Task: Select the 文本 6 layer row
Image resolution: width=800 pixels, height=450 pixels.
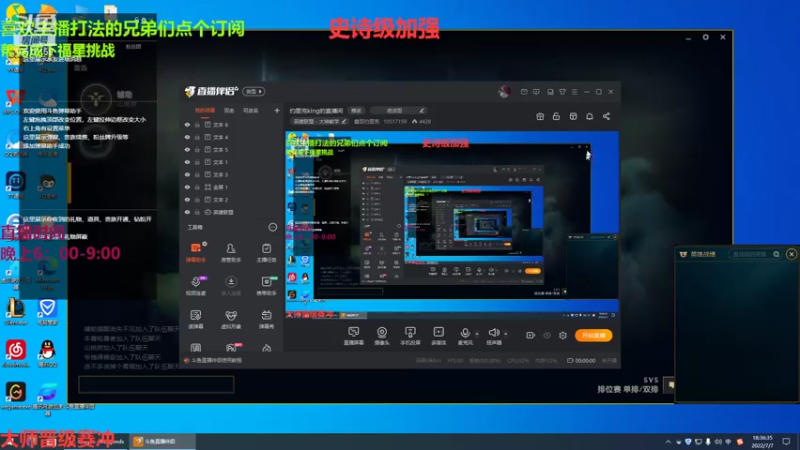Action: [232, 124]
